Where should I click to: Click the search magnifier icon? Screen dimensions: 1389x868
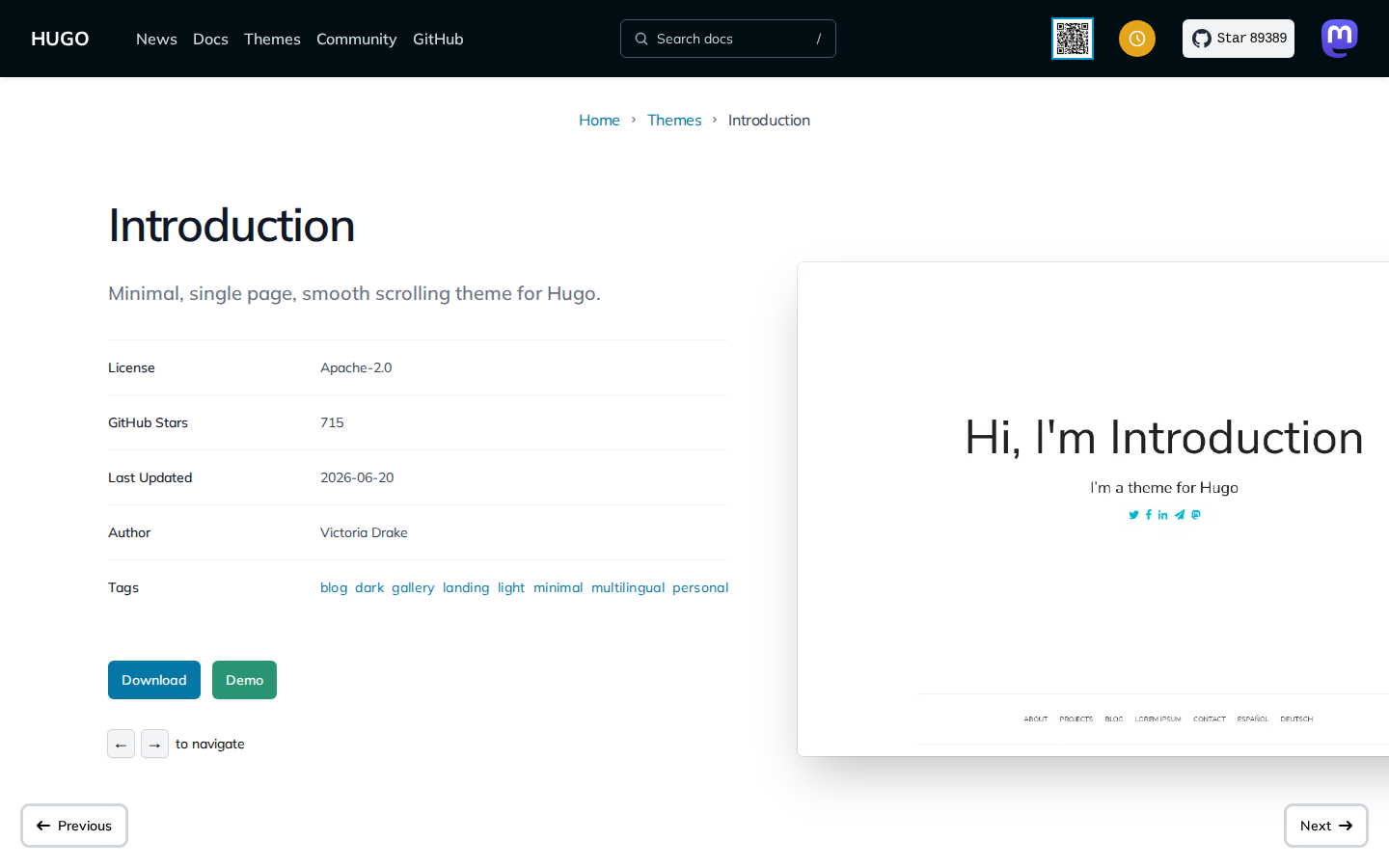641,39
